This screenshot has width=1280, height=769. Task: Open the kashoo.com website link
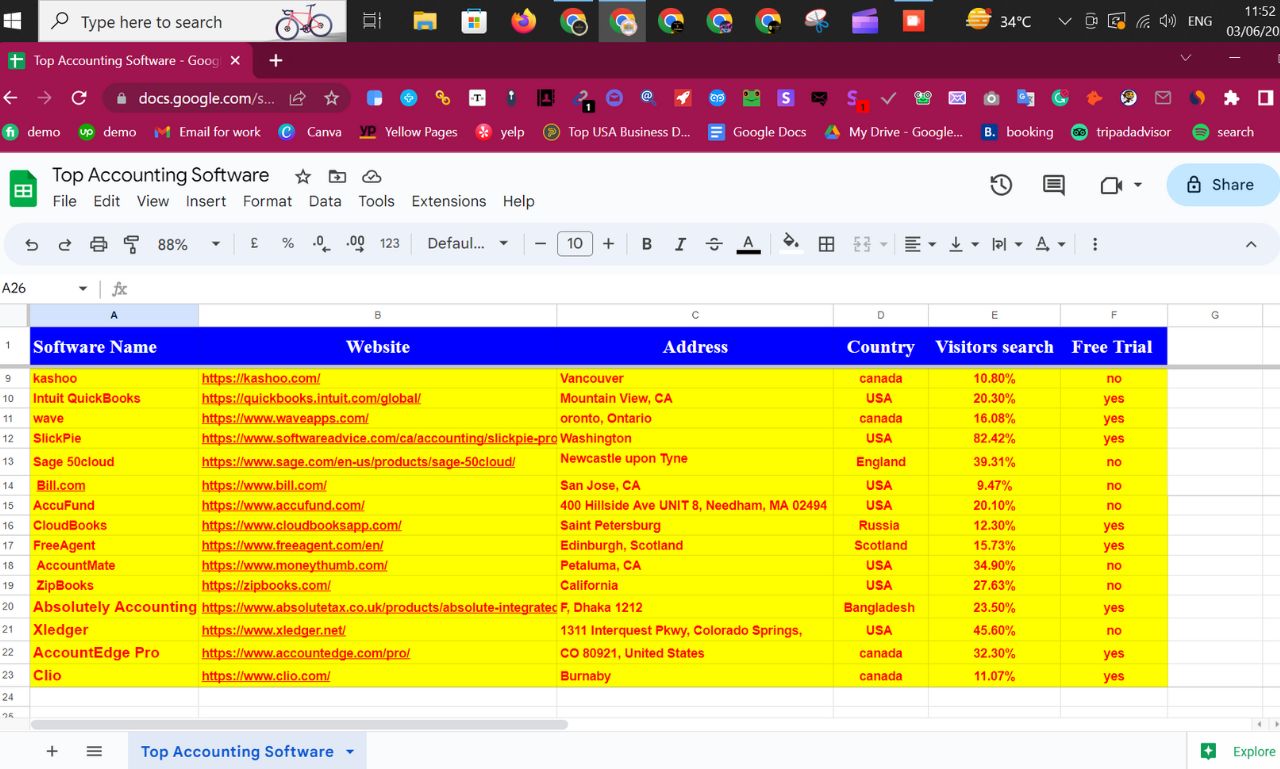click(261, 378)
